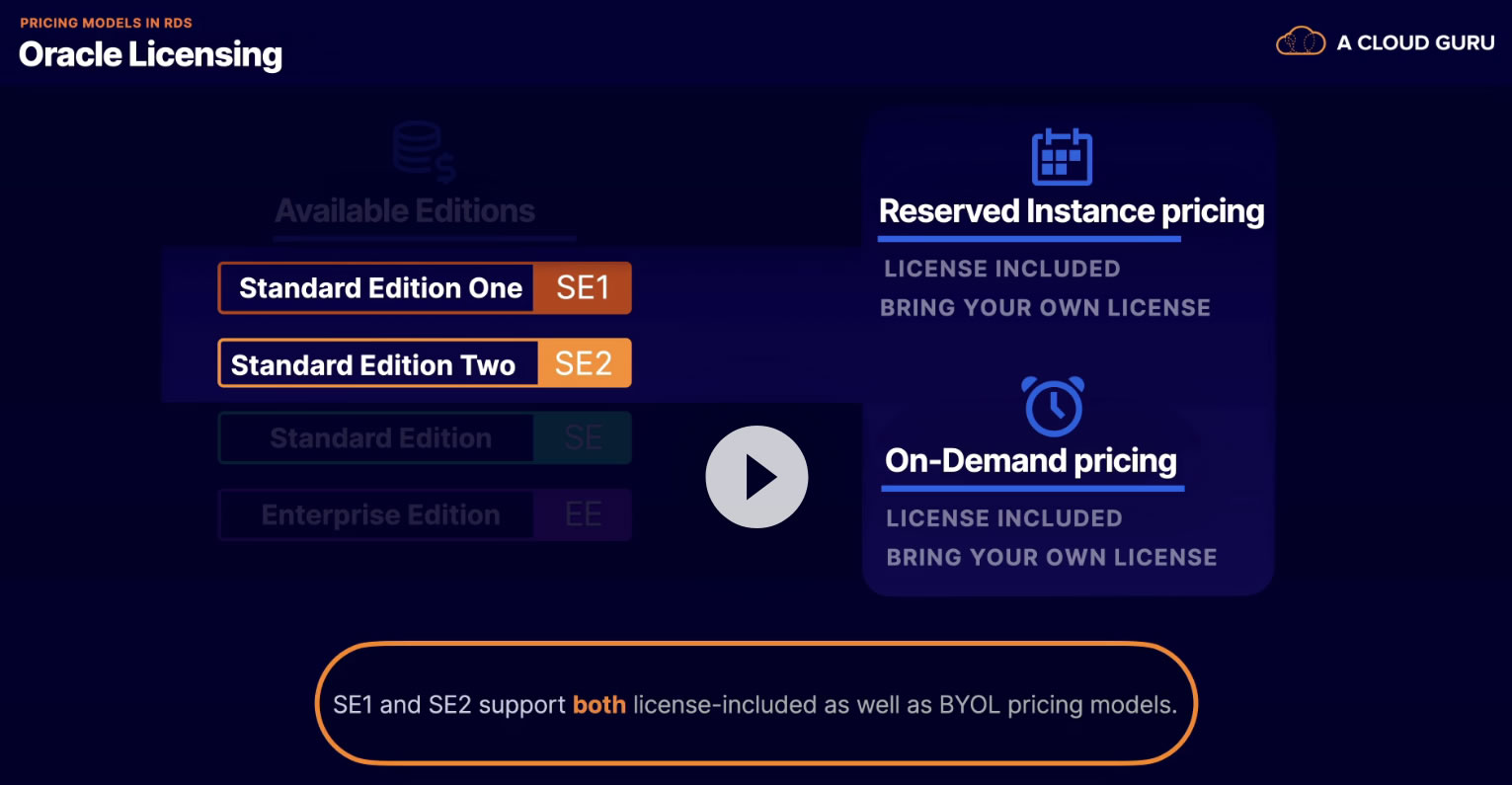
Task: Click the SE2 badge
Action: pos(584,363)
